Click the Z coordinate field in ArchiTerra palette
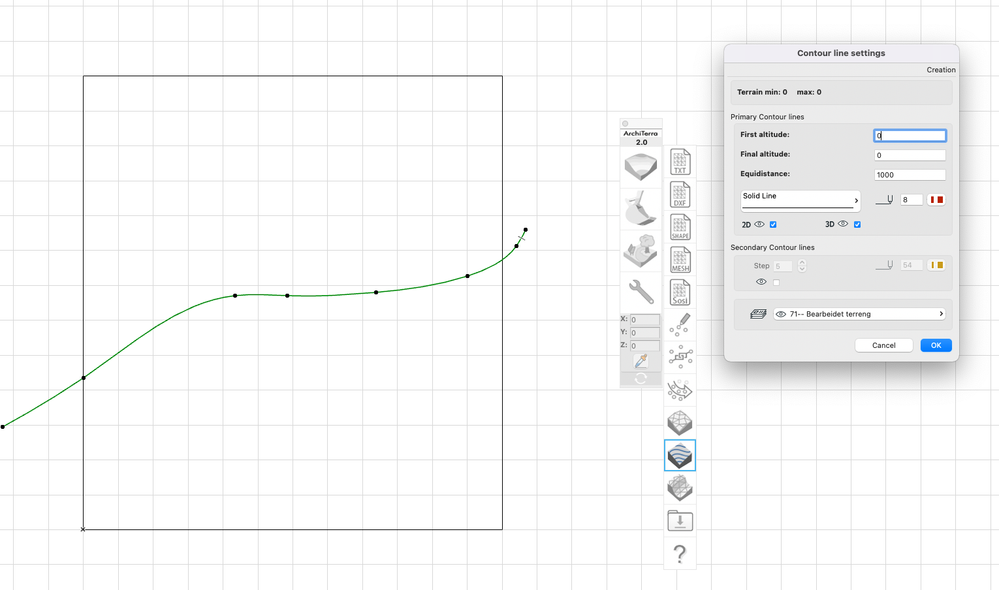The height and width of the screenshot is (590, 999). click(x=645, y=345)
